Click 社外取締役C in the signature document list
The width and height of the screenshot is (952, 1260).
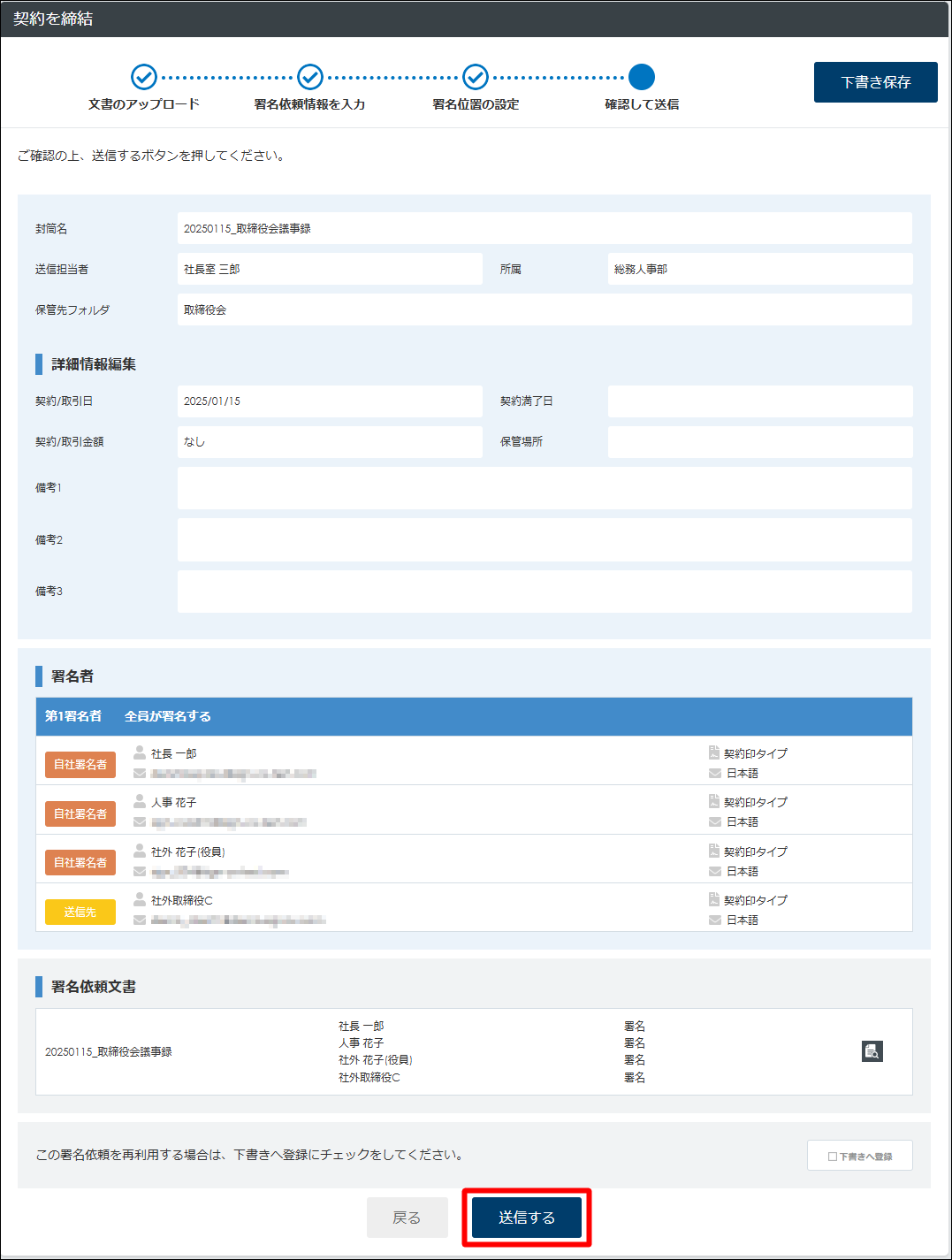click(x=369, y=1078)
